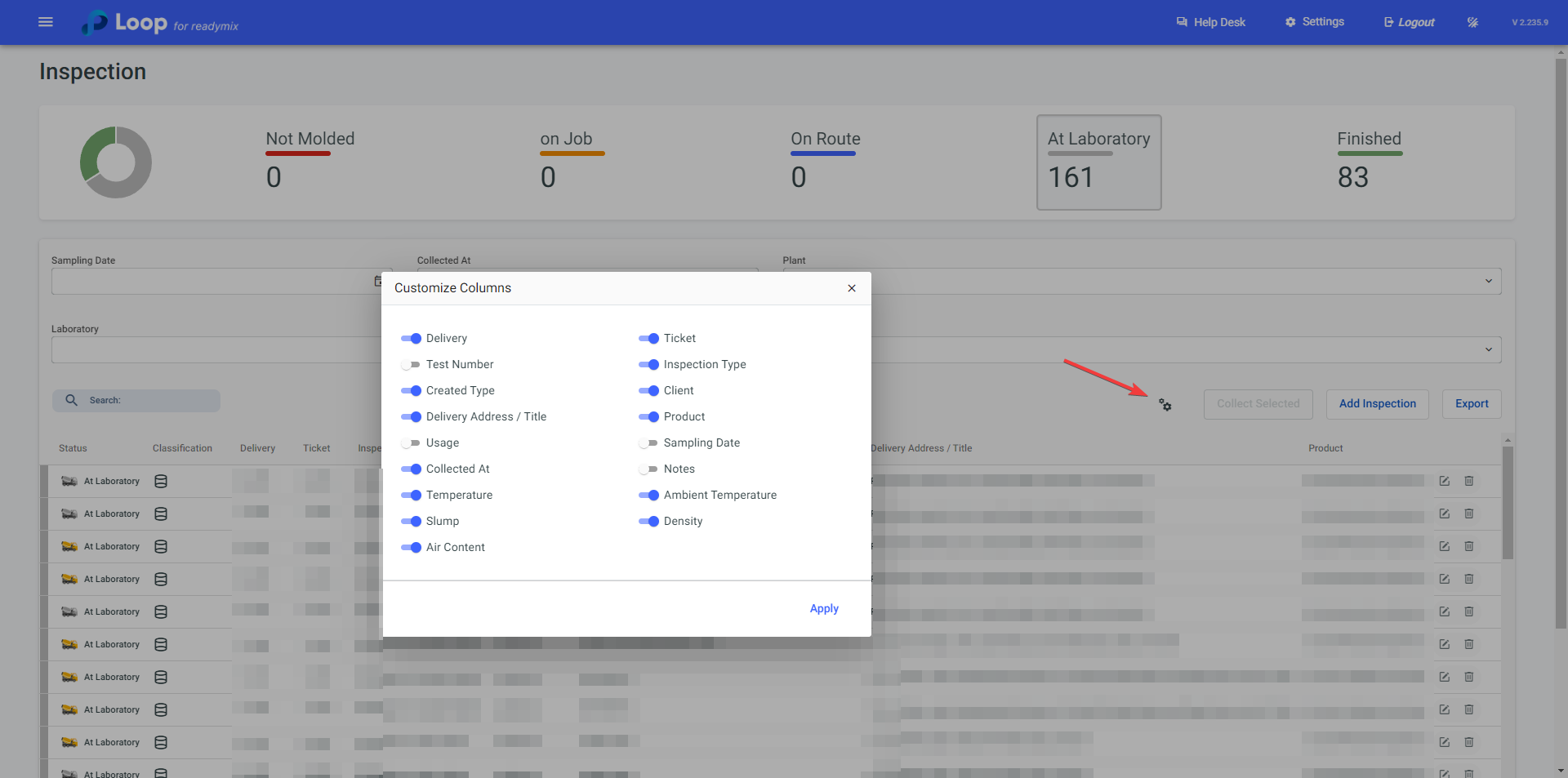The height and width of the screenshot is (778, 1568).
Task: Click the delete trash icon in first row
Action: 1468,481
